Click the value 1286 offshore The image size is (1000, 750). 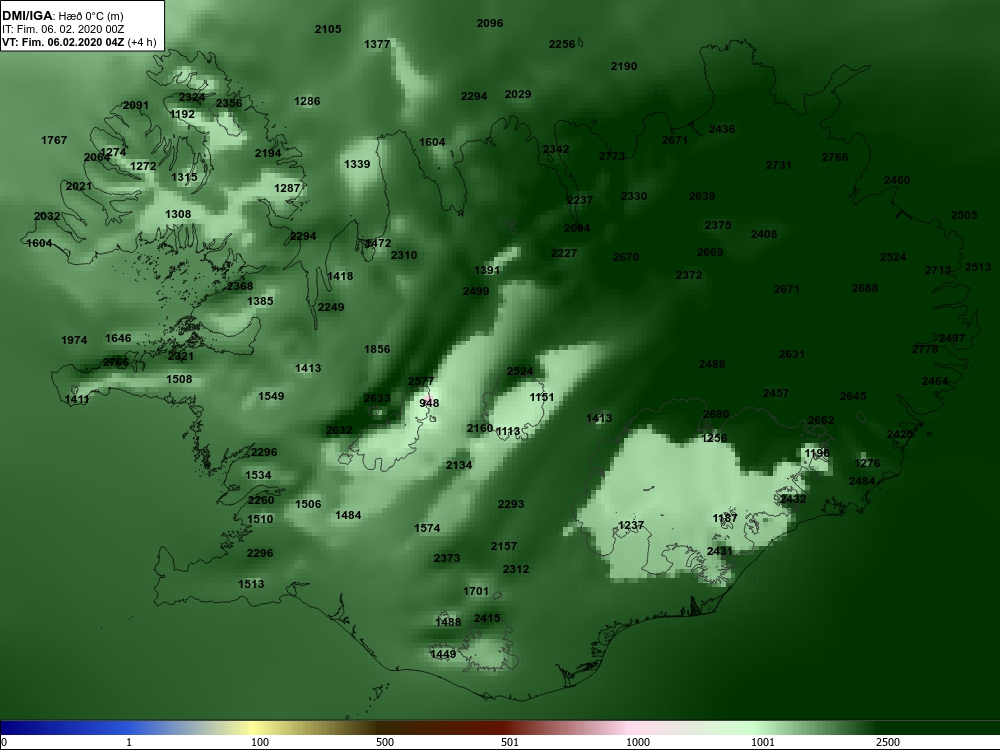307,101
